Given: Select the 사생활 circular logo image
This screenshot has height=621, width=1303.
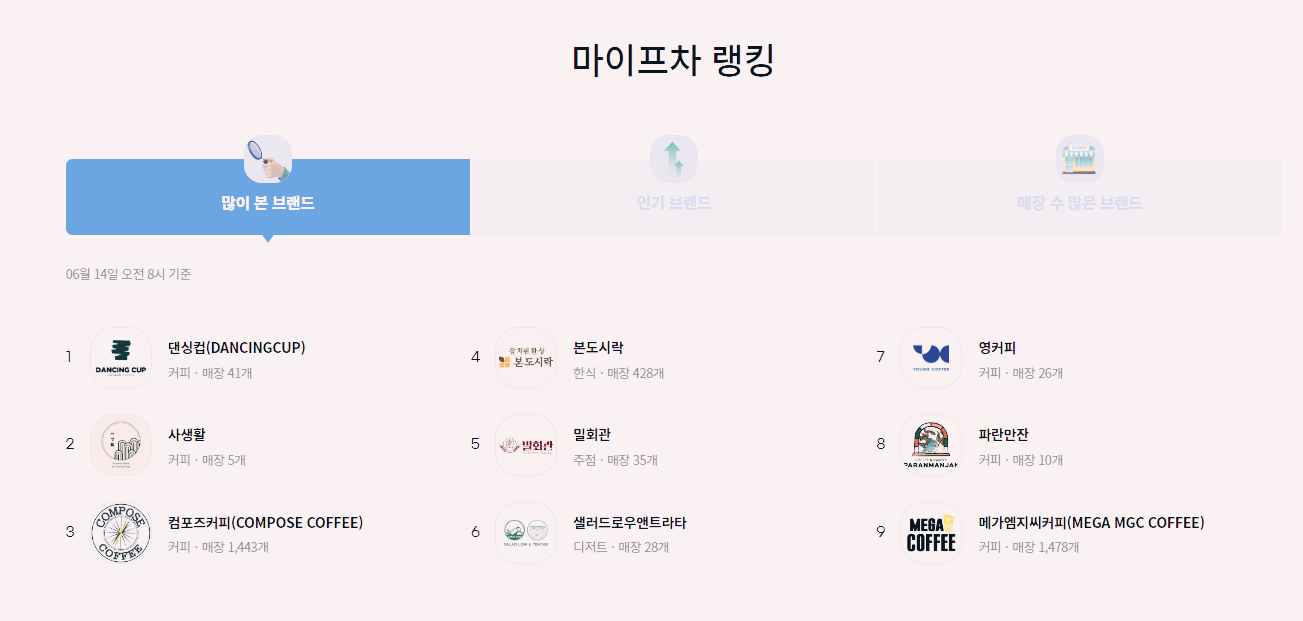Looking at the screenshot, I should tap(120, 444).
